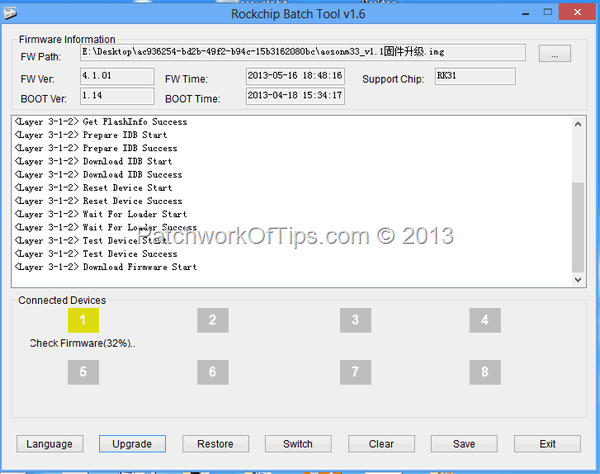
Task: Click the log scrollbar thumb
Action: 578,227
